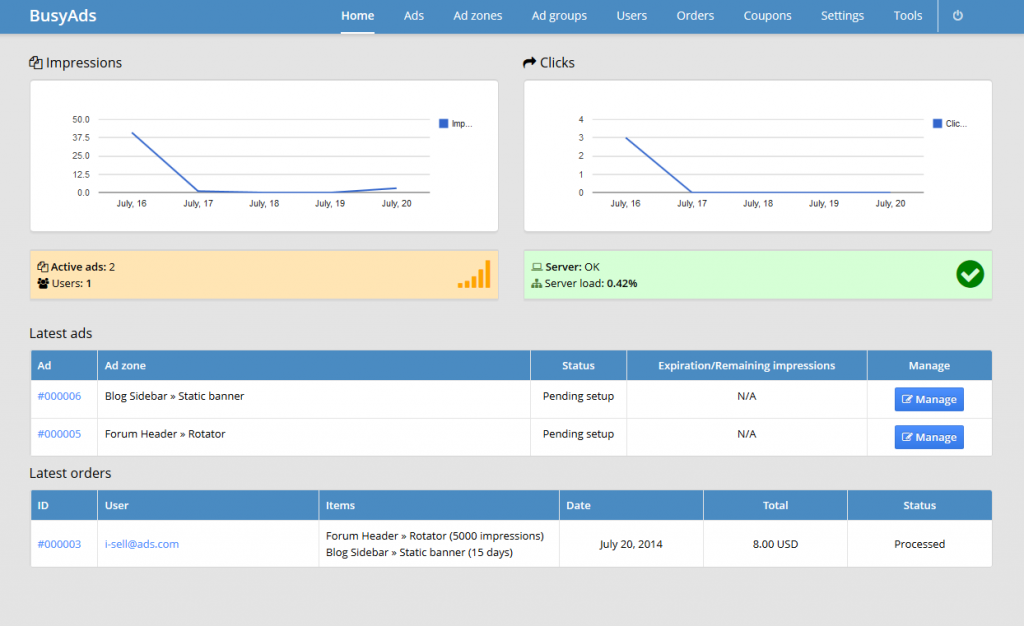Click the Impressions heading icon
This screenshot has height=626, width=1024.
click(36, 63)
